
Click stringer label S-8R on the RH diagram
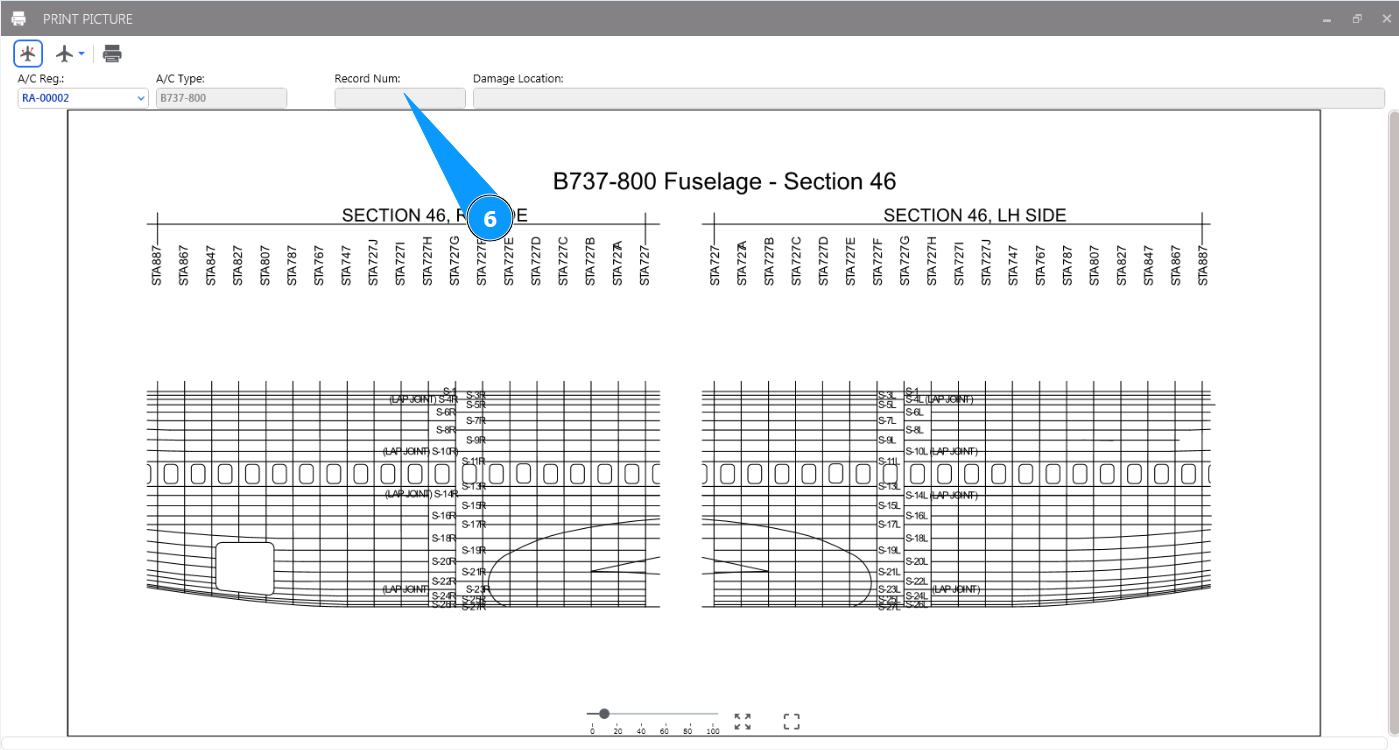pyautogui.click(x=444, y=430)
